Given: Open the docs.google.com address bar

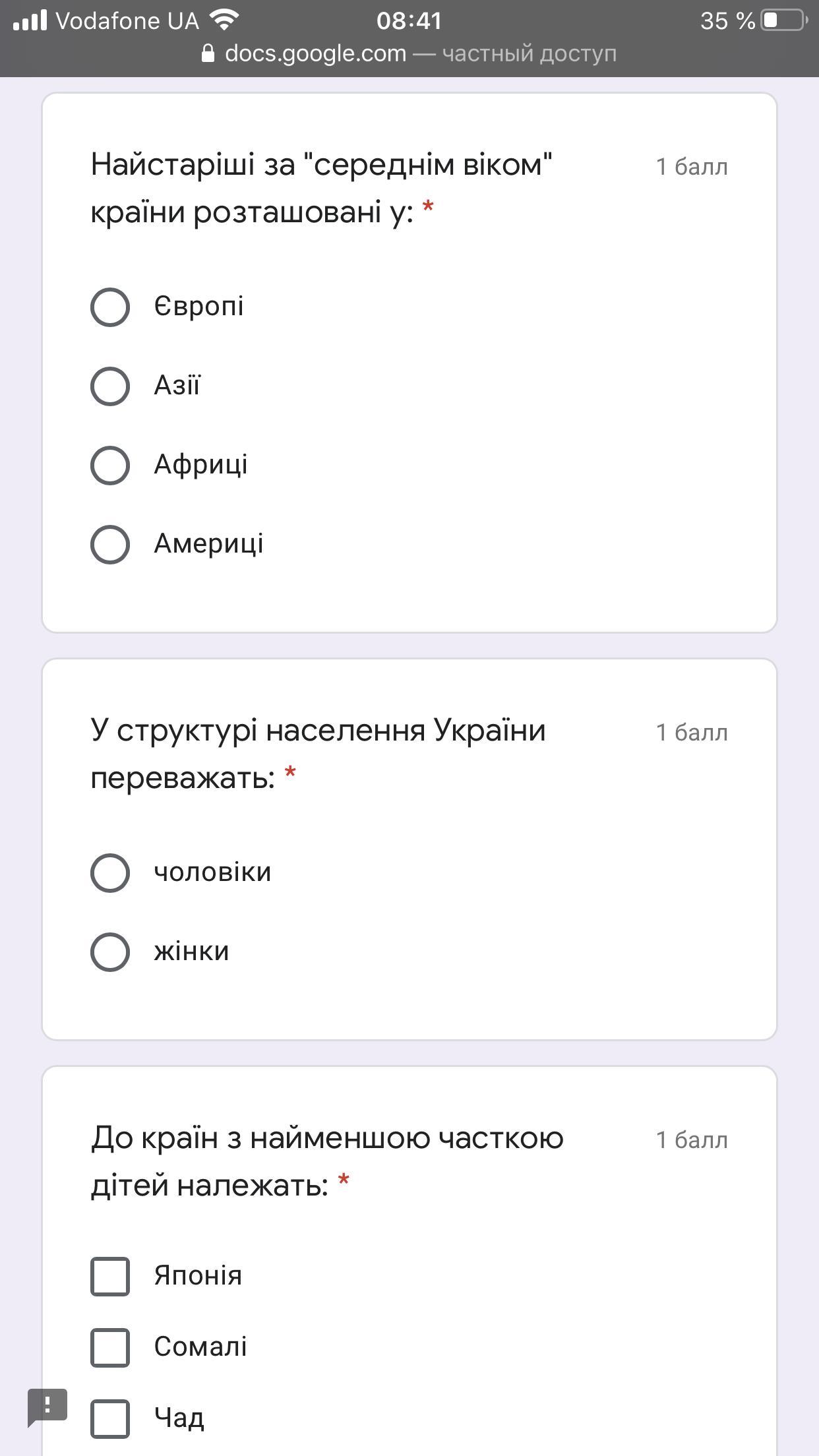Looking at the screenshot, I should tap(409, 53).
